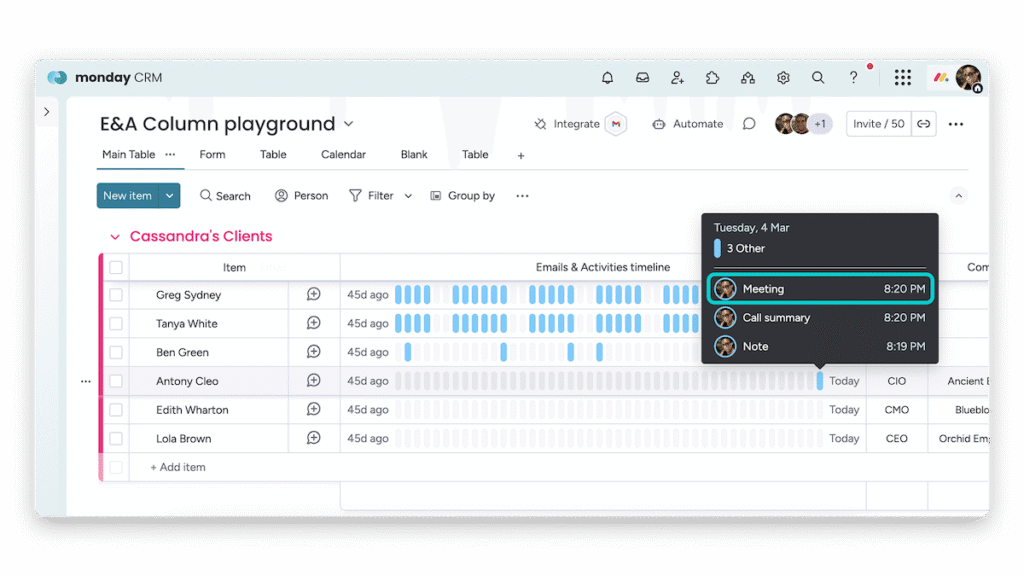
Task: Switch to the Form tab
Action: (x=212, y=155)
